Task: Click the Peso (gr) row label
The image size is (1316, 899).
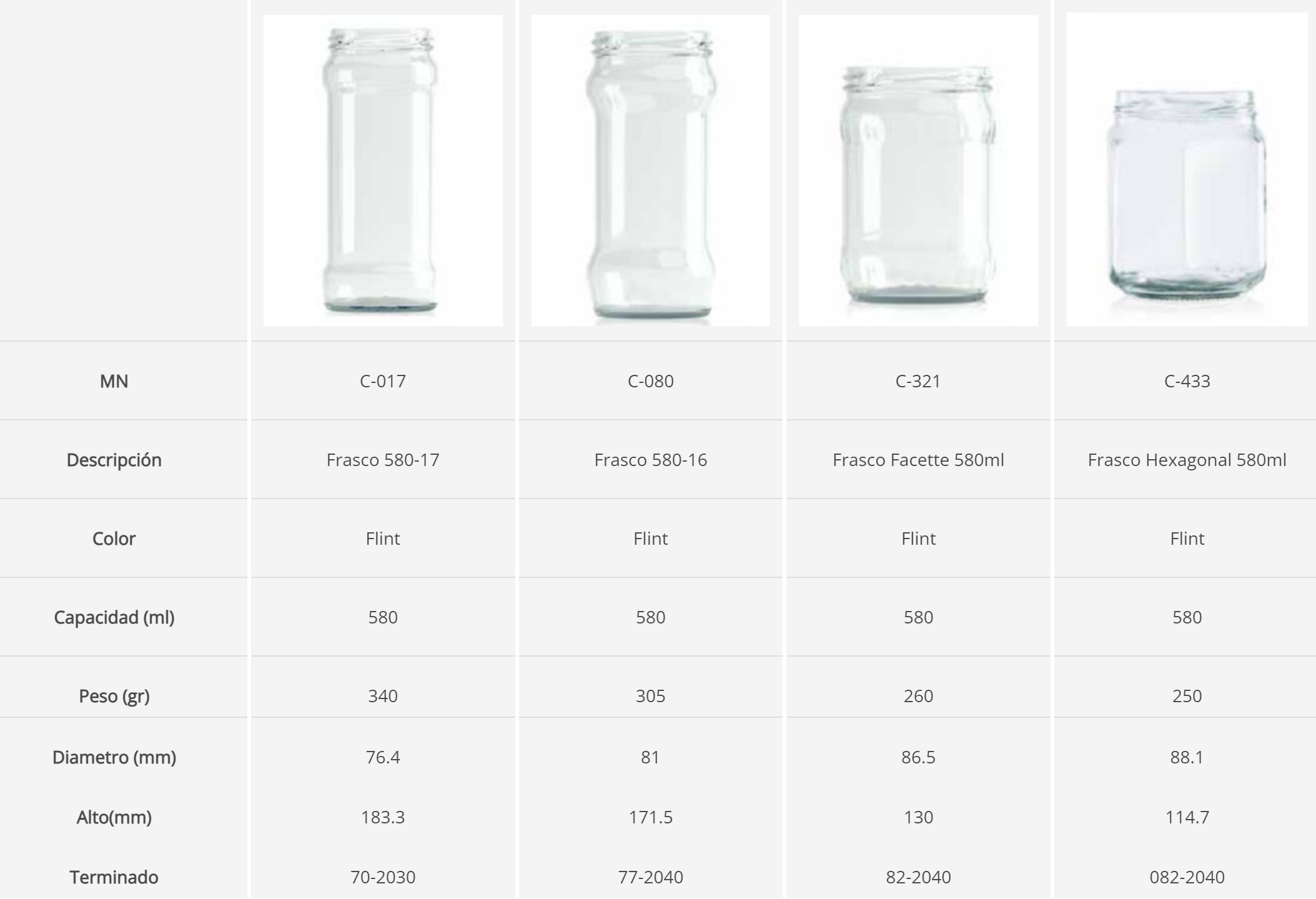Action: coord(114,696)
